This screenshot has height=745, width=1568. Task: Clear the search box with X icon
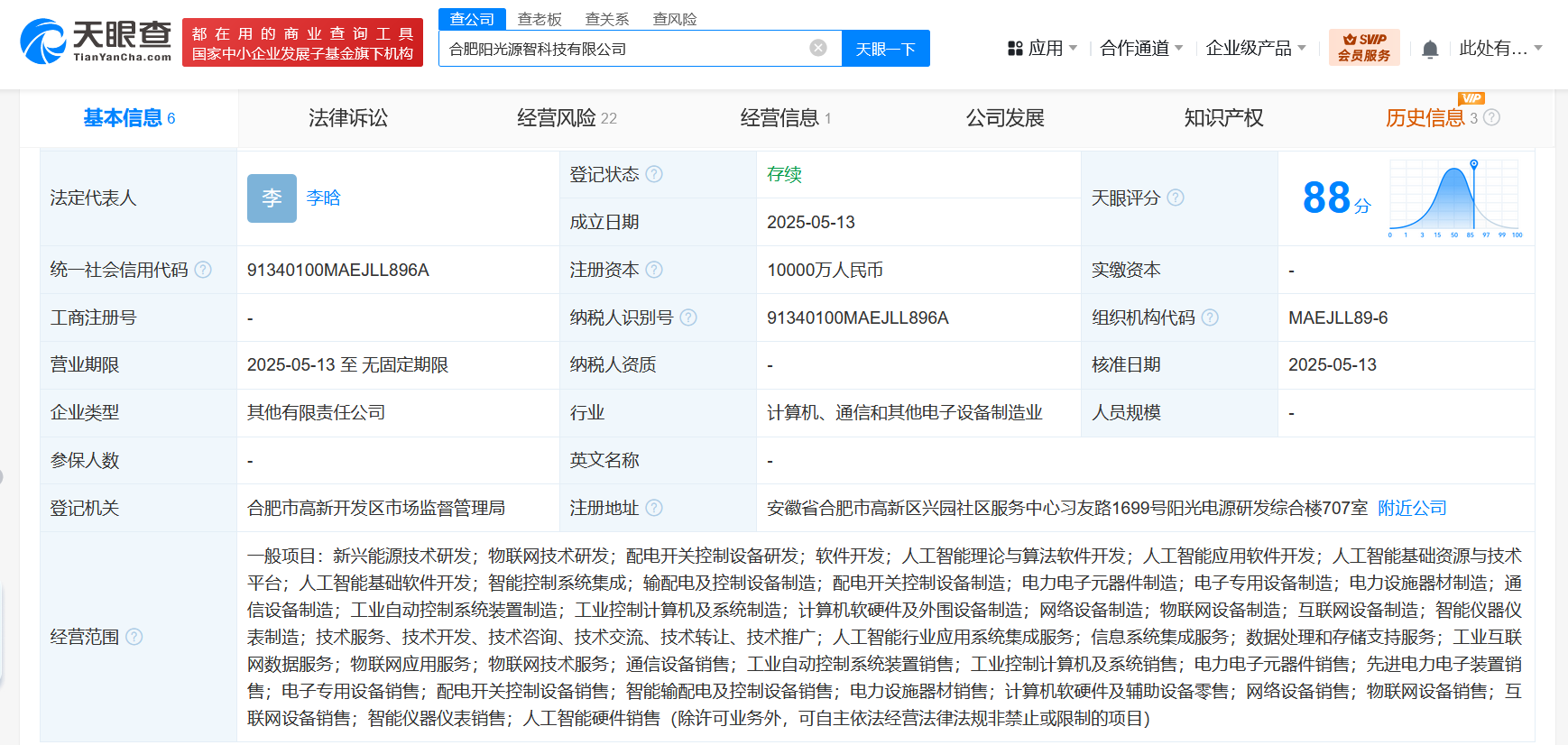tap(818, 48)
